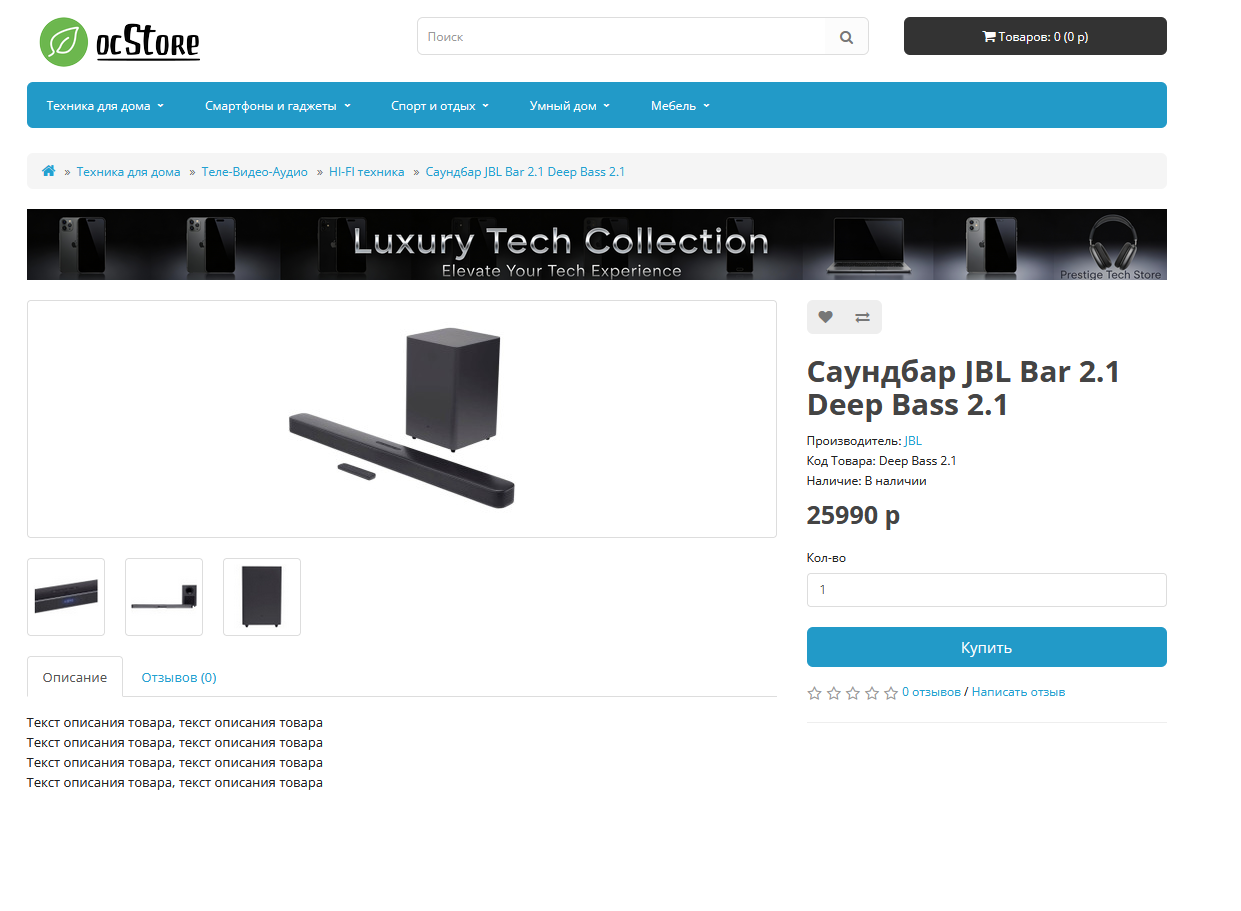Image resolution: width=1241 pixels, height=911 pixels.
Task: Expand the Техника для дома menu
Action: [x=105, y=105]
